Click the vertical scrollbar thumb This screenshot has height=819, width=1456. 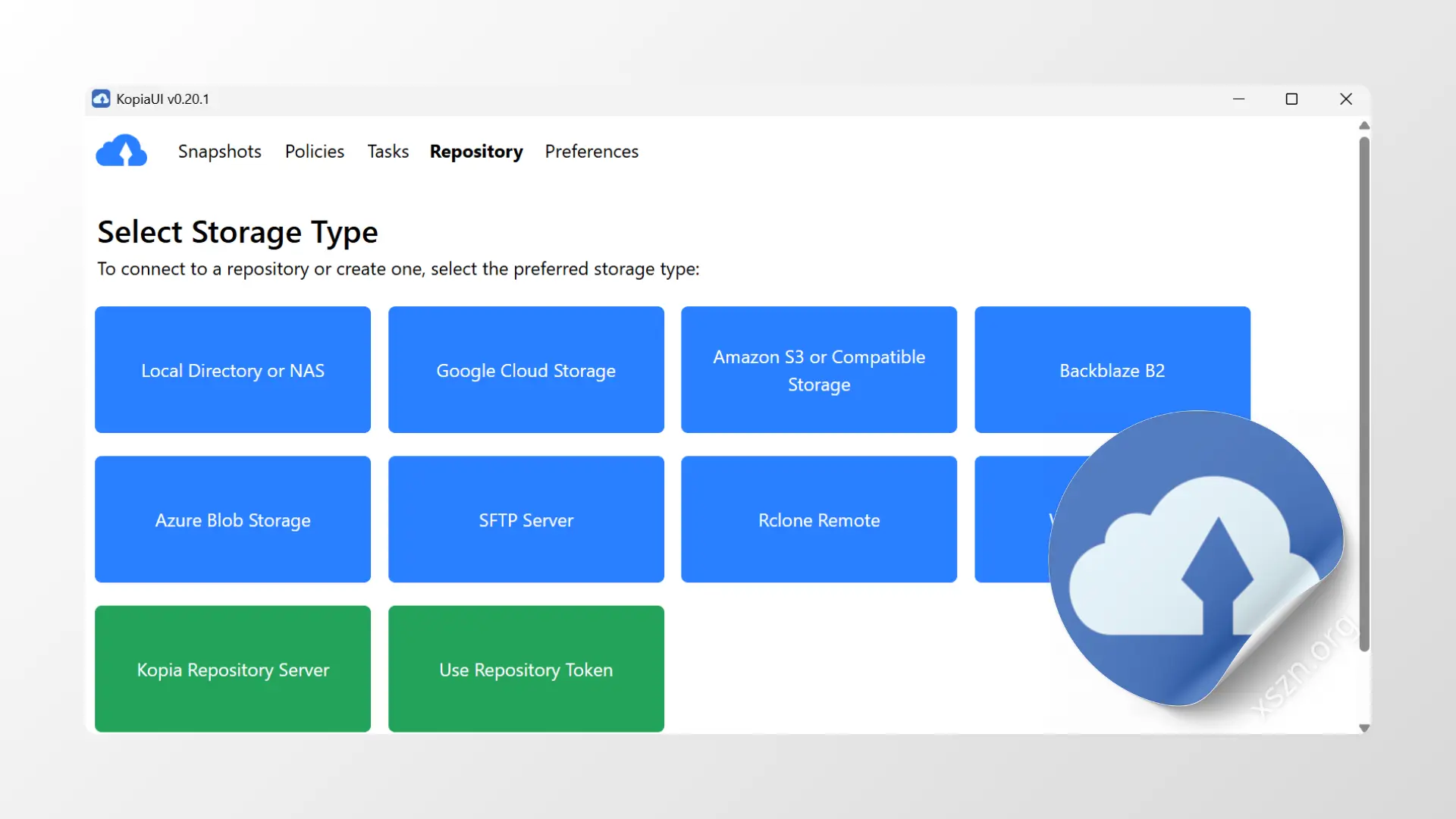coord(1364,394)
